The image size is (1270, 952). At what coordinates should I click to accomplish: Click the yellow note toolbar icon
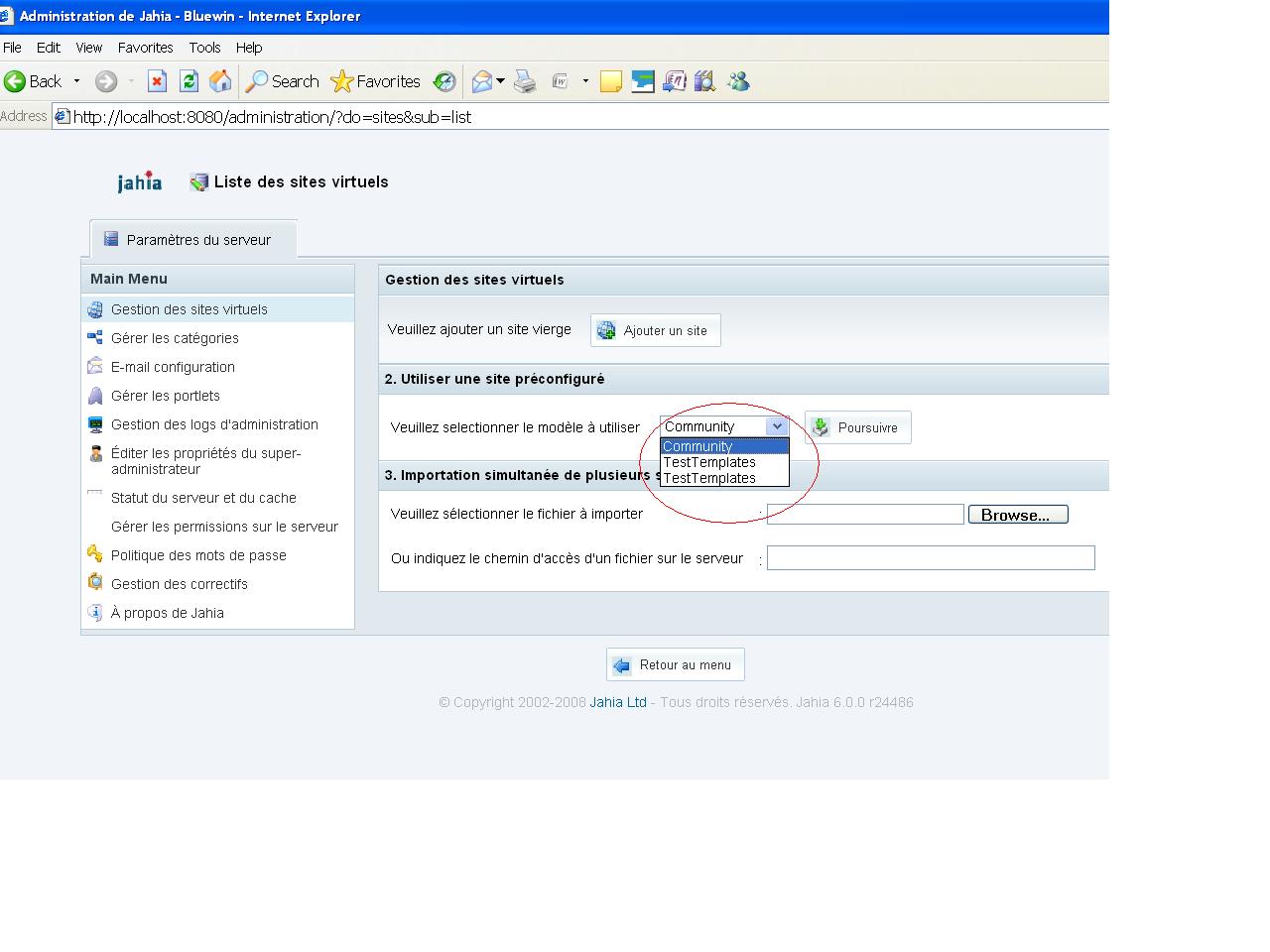tap(611, 81)
